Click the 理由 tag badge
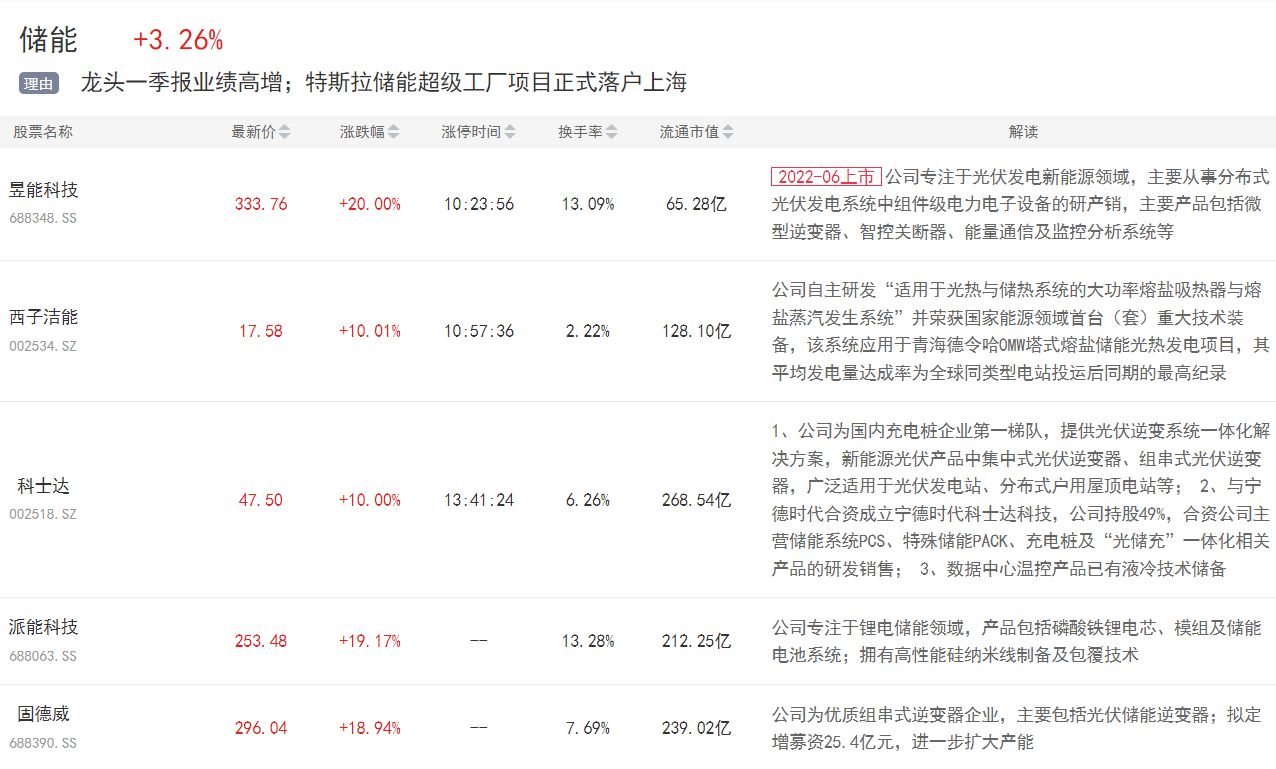 pos(39,84)
